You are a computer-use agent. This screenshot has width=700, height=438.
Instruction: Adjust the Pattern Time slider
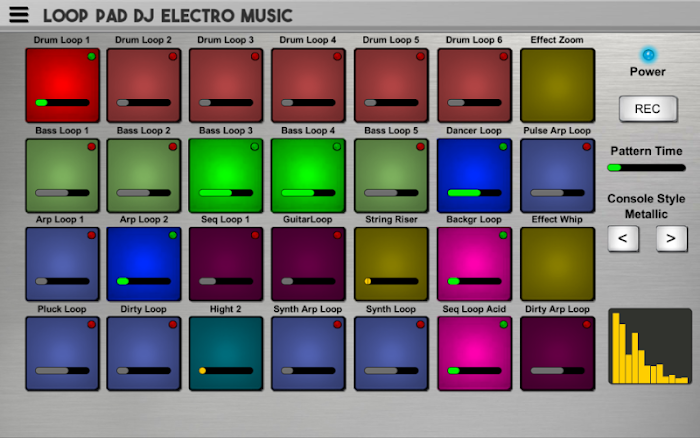(x=646, y=167)
